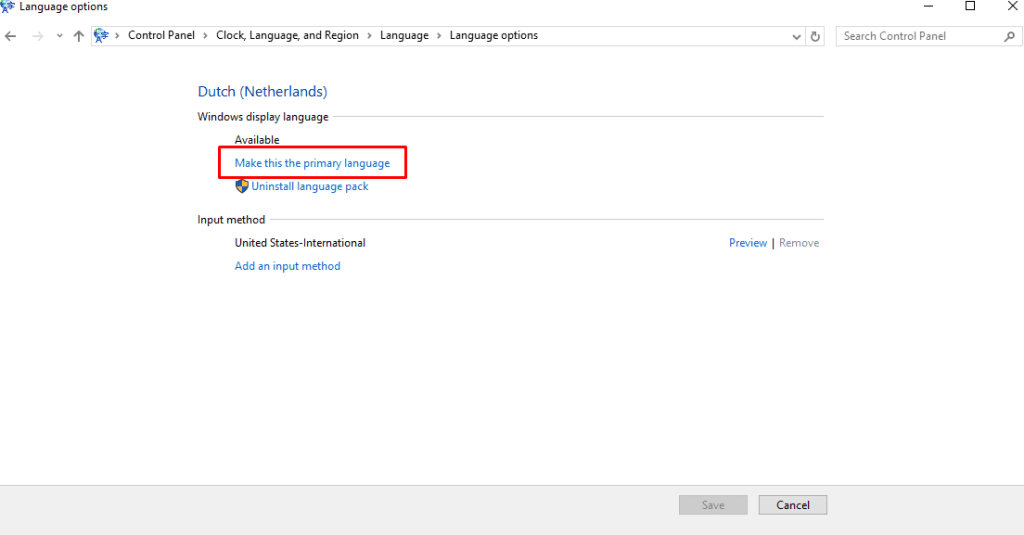Remove the United States-International input method
Viewport: 1024px width, 535px height.
(x=799, y=243)
